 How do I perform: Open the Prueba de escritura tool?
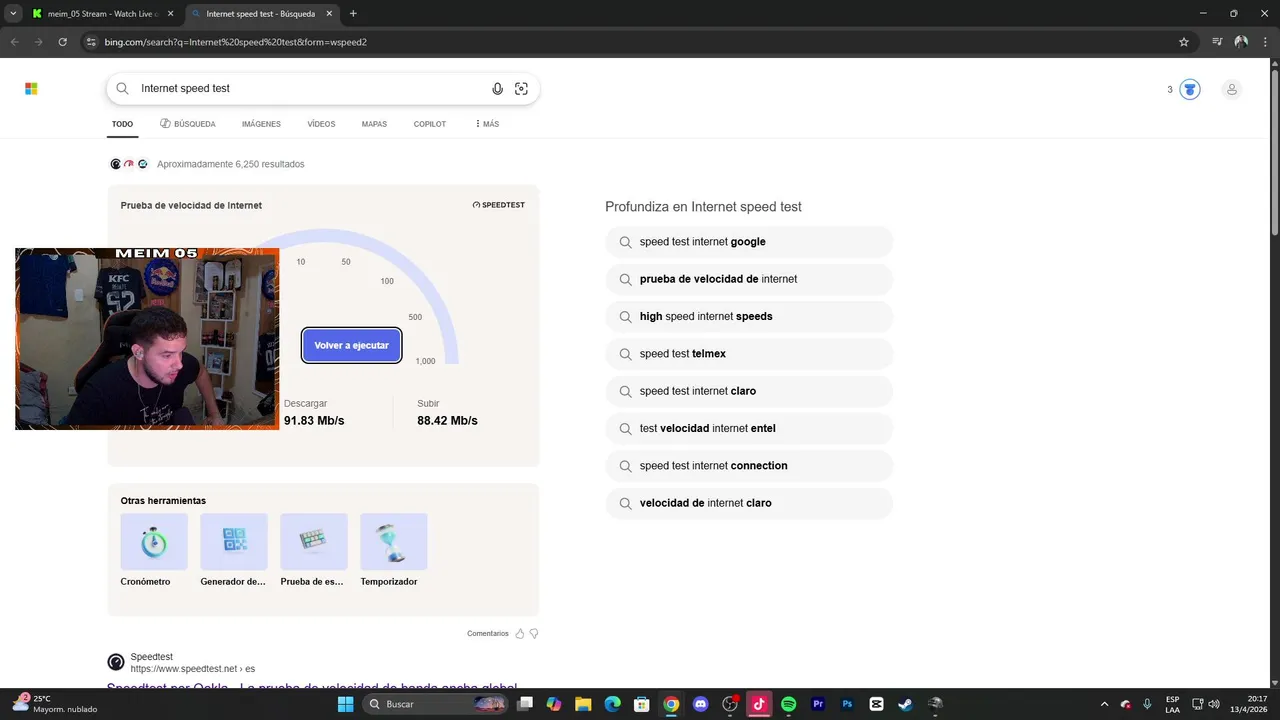(x=314, y=550)
